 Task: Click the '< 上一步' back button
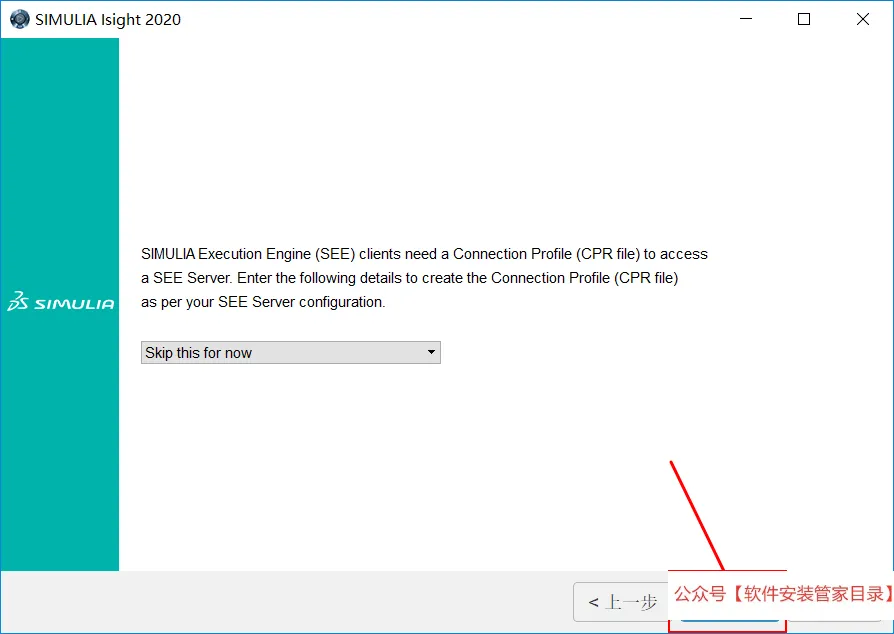click(x=621, y=602)
